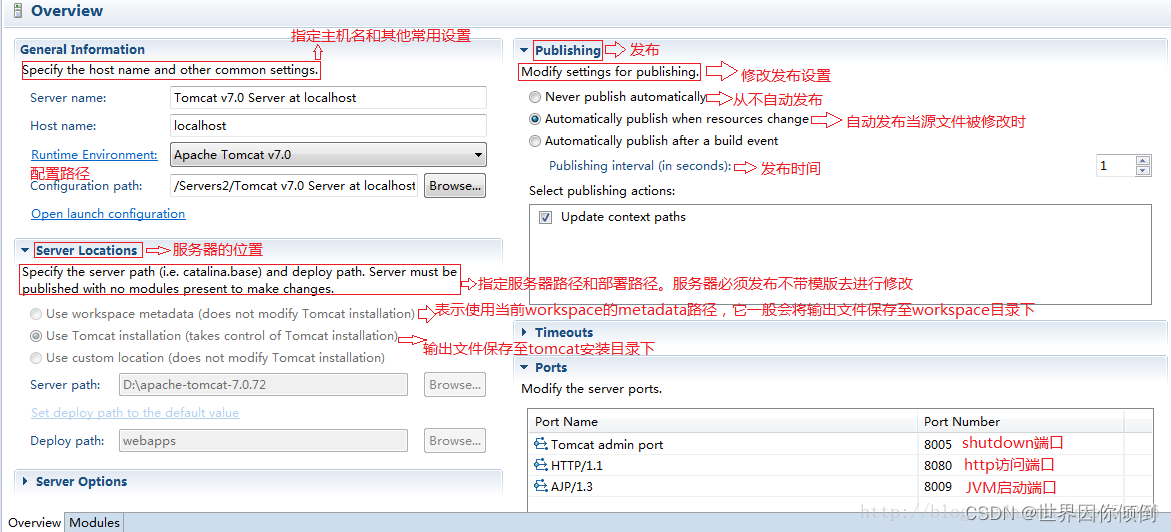
Task: Select Use Tomcat installation option
Action: click(36, 336)
